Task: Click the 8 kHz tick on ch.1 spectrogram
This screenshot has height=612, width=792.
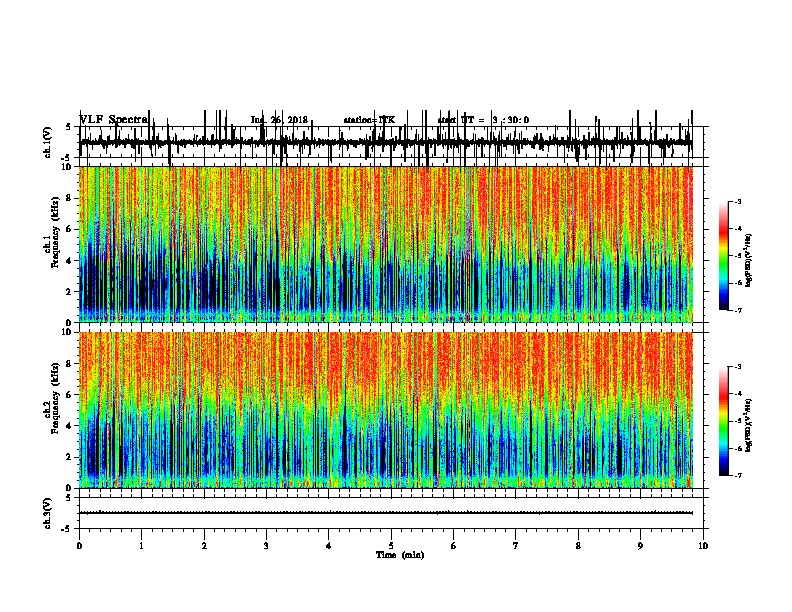Action: pyautogui.click(x=69, y=198)
